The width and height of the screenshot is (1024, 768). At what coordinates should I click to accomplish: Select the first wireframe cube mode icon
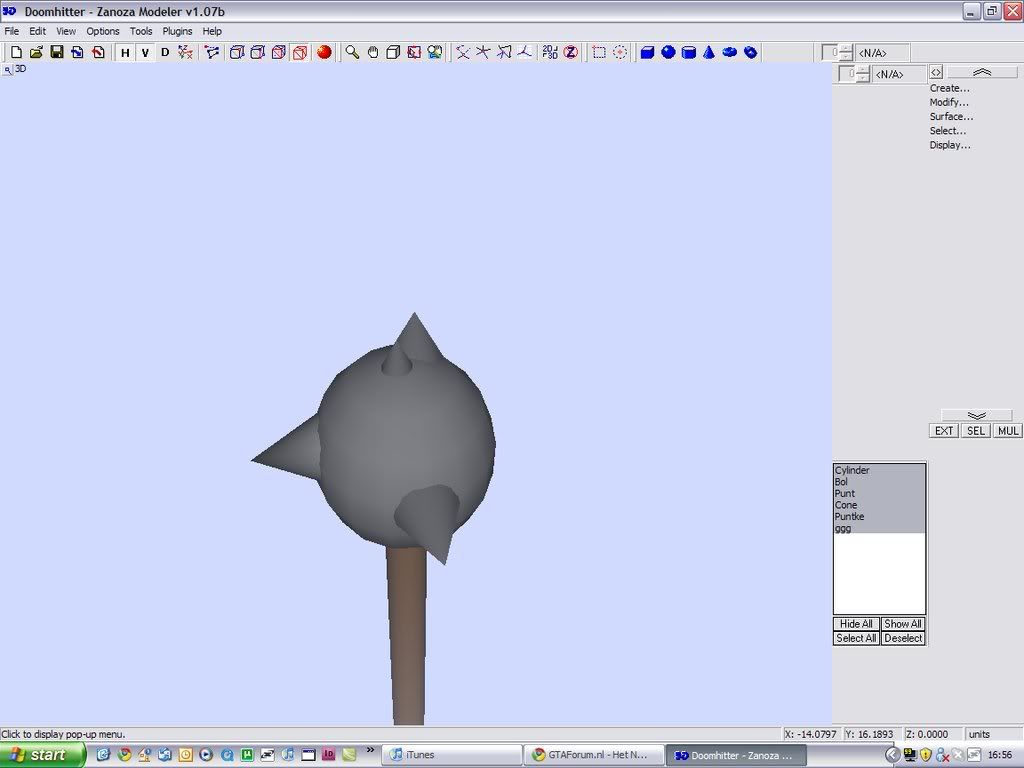[x=237, y=52]
